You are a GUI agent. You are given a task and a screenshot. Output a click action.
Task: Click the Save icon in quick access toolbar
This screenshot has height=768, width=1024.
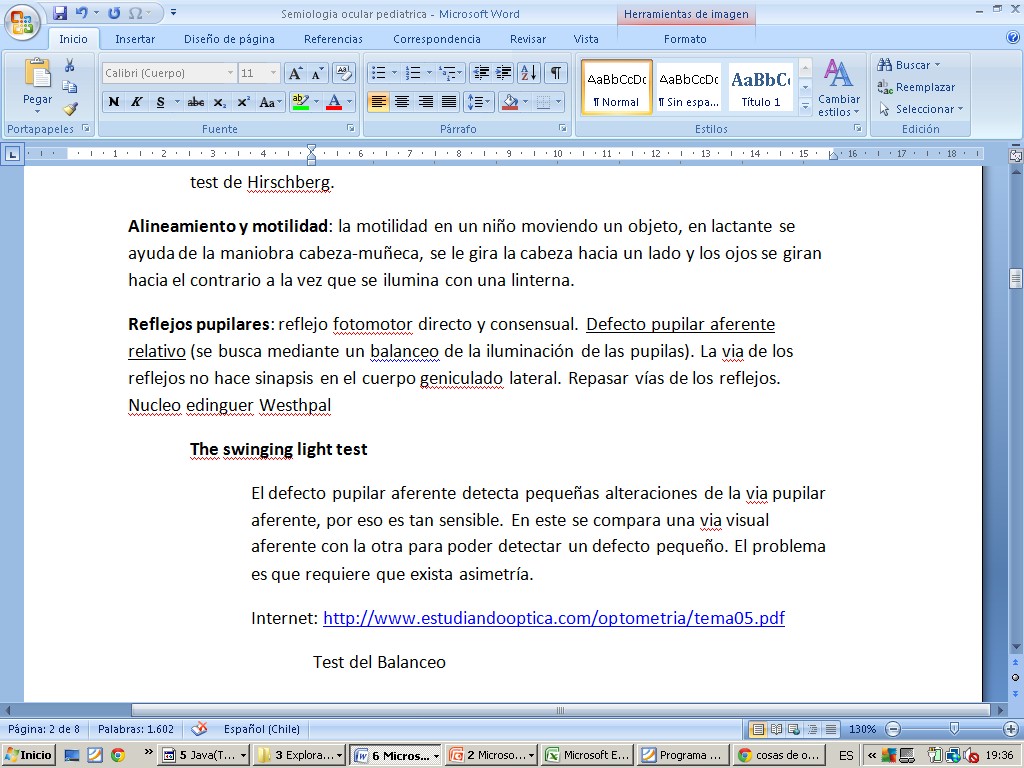60,13
